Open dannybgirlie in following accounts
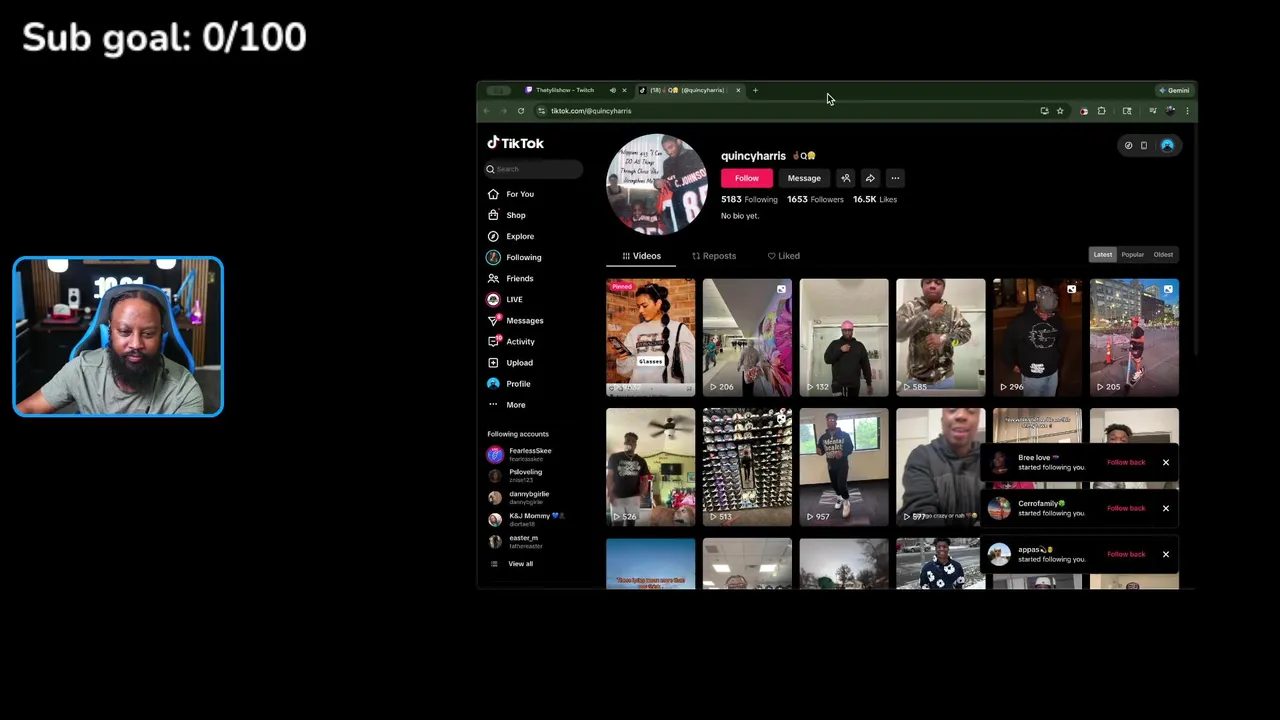Image resolution: width=1280 pixels, height=720 pixels. 519,497
